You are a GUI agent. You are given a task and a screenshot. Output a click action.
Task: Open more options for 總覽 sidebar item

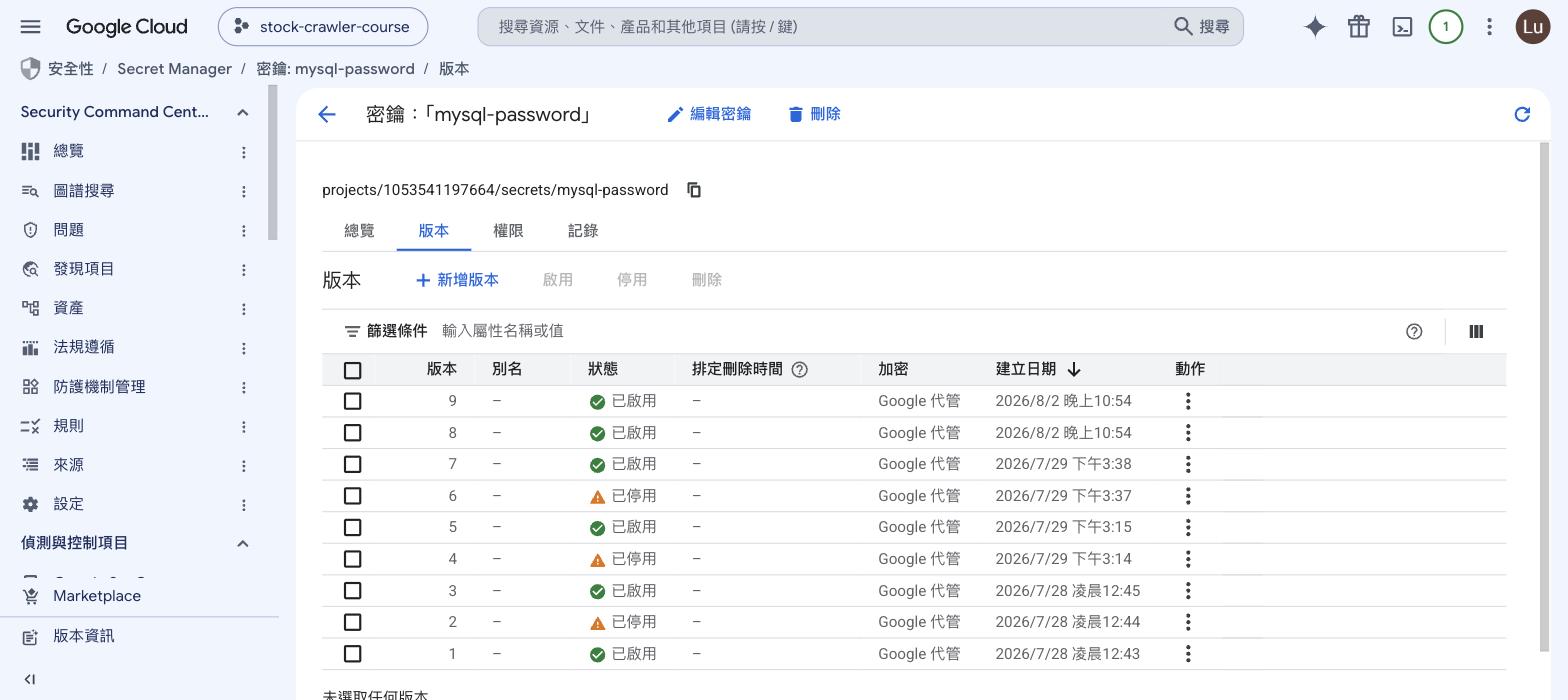coord(243,152)
